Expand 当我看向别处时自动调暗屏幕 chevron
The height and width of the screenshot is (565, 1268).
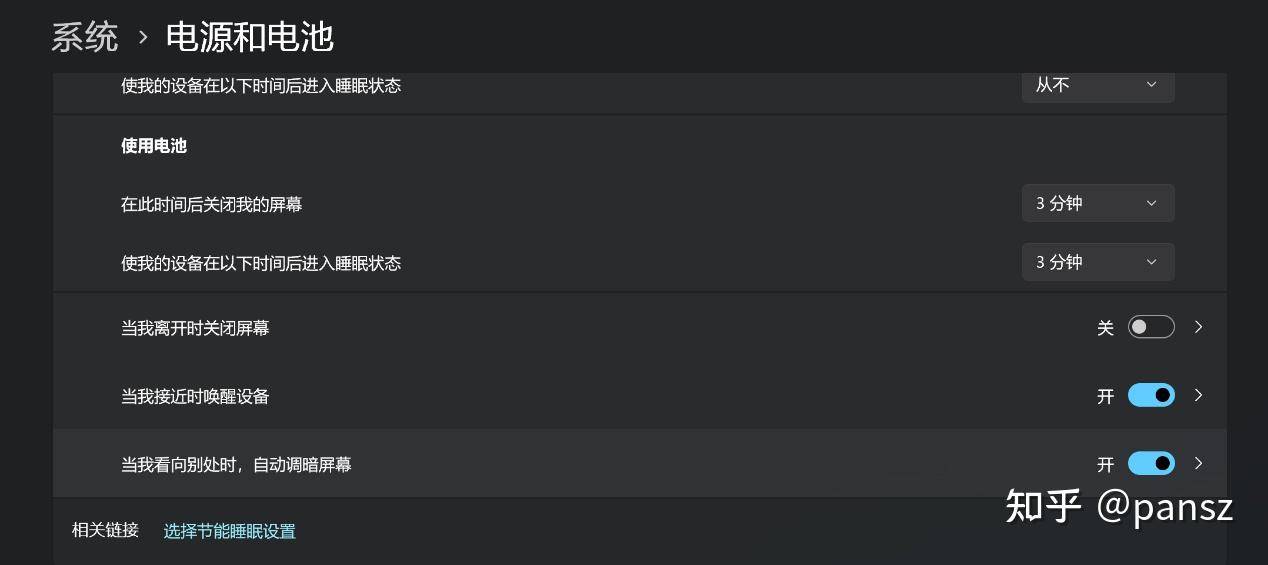pos(1199,463)
